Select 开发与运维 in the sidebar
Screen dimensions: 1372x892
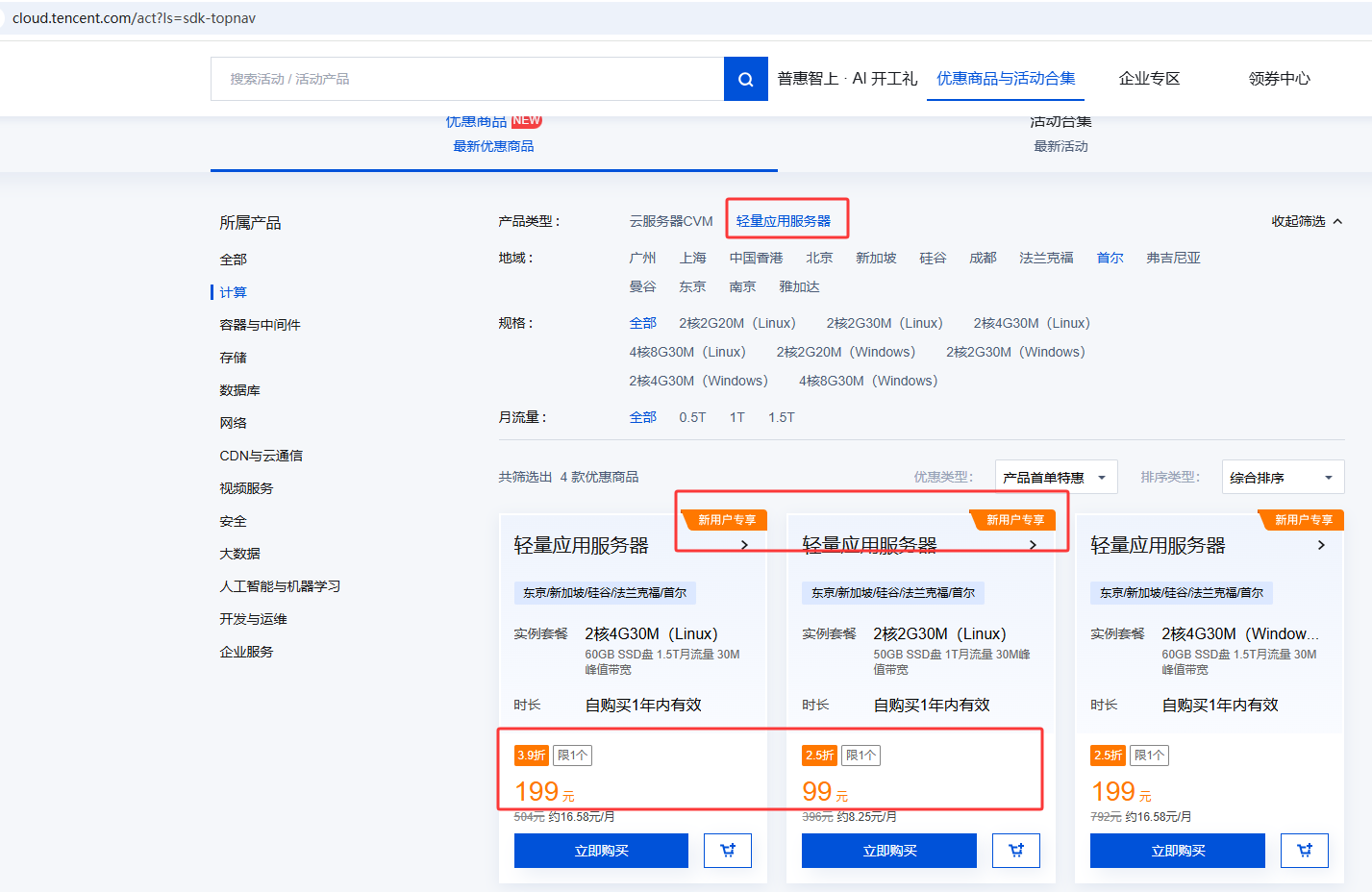tap(254, 619)
